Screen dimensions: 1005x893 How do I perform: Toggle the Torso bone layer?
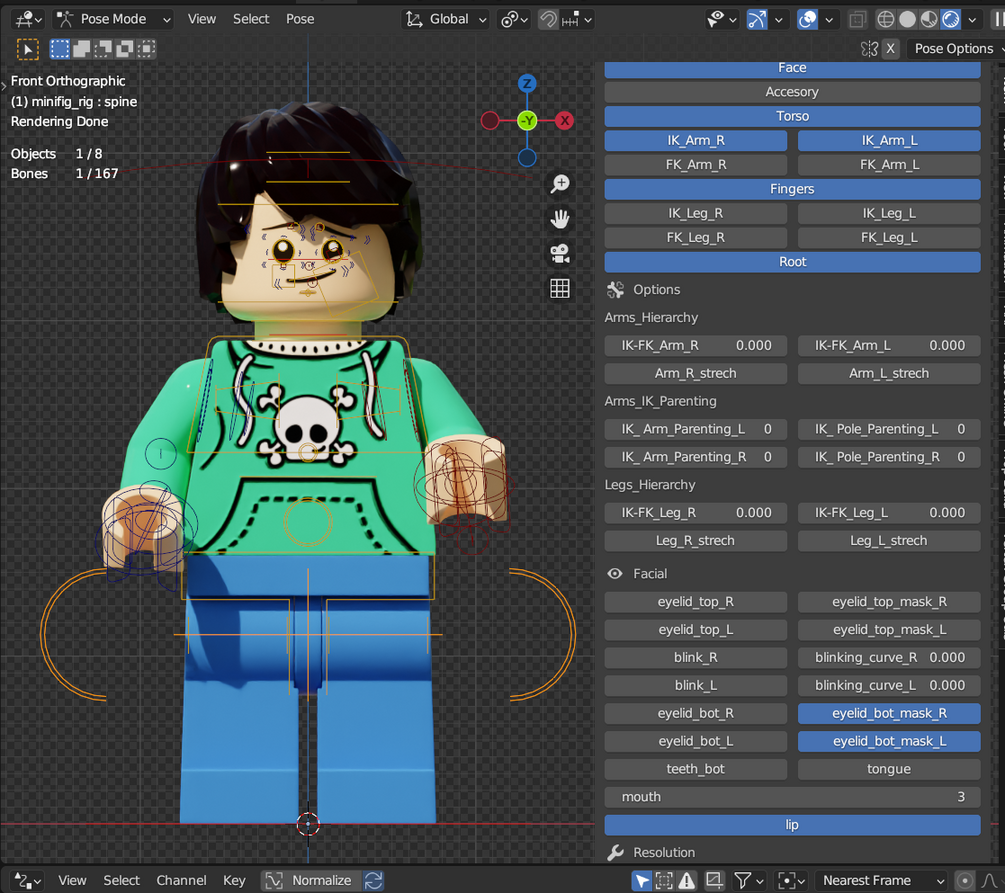(x=792, y=116)
